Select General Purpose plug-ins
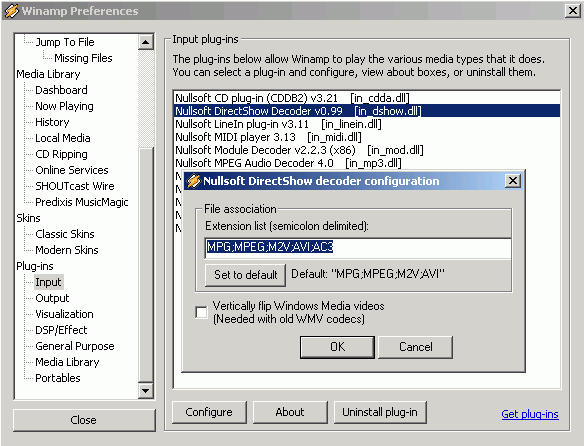The image size is (584, 446). (74, 347)
